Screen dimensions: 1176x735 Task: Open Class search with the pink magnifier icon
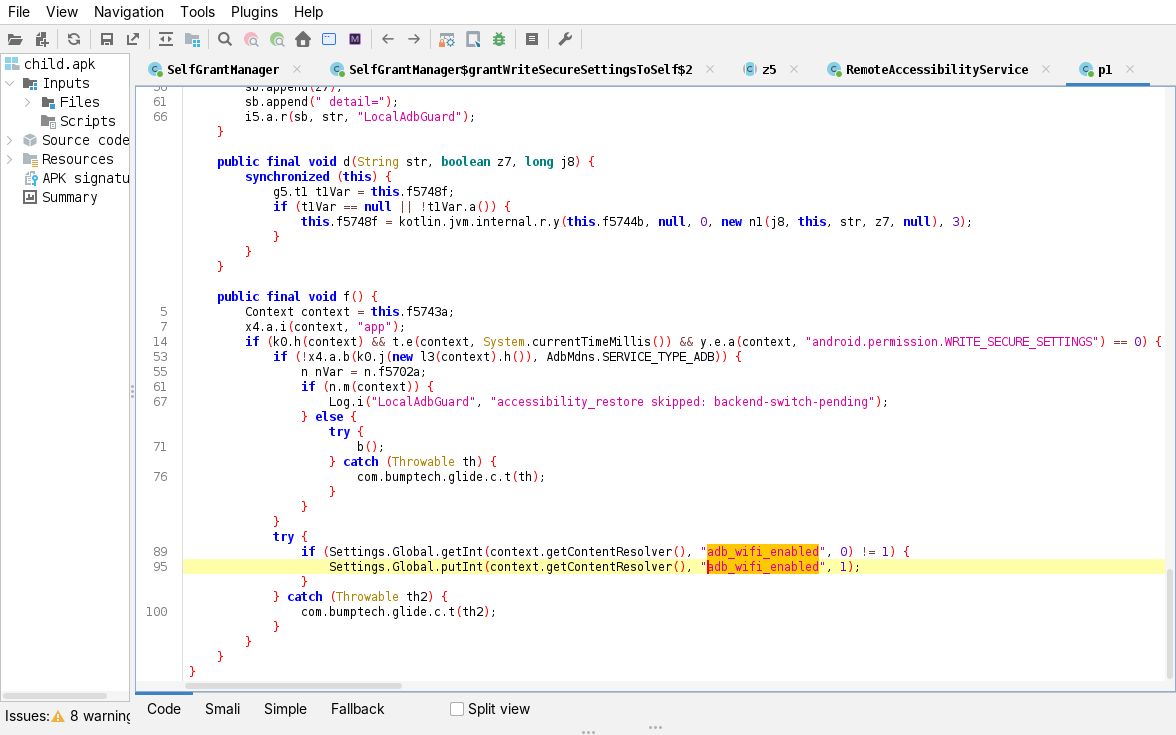pos(251,40)
